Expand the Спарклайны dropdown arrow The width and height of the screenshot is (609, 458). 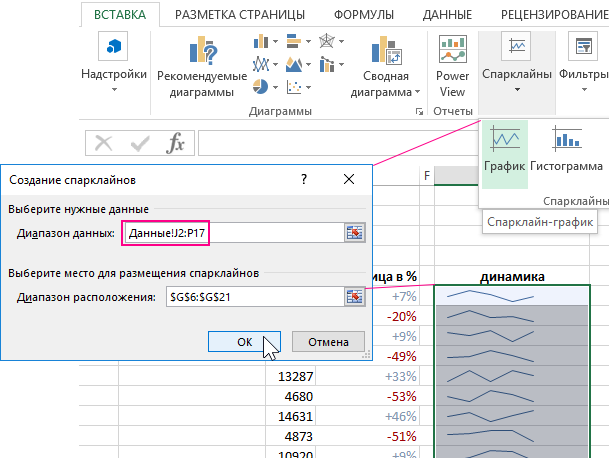pyautogui.click(x=517, y=90)
